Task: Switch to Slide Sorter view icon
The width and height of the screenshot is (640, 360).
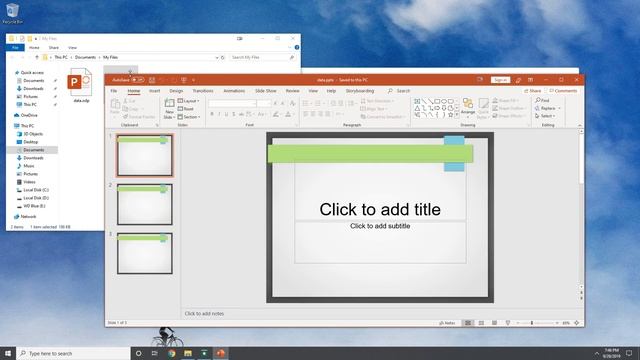Action: pos(481,323)
